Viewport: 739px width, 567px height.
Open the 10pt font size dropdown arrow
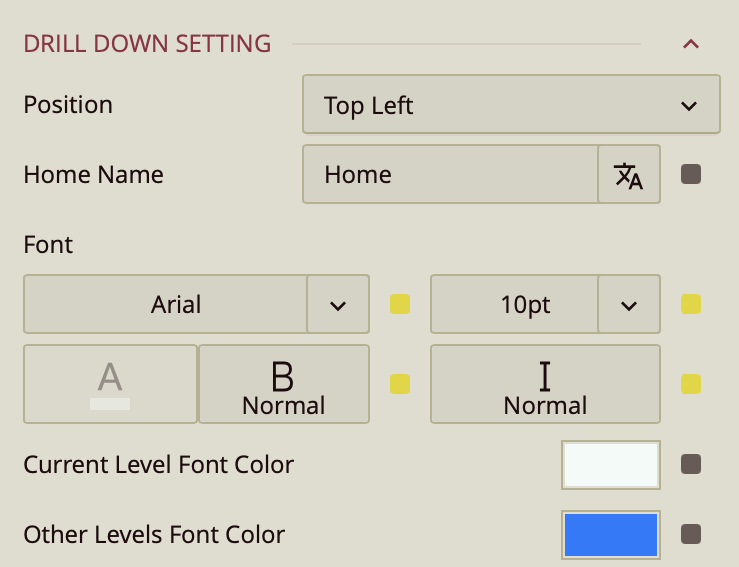tap(629, 305)
